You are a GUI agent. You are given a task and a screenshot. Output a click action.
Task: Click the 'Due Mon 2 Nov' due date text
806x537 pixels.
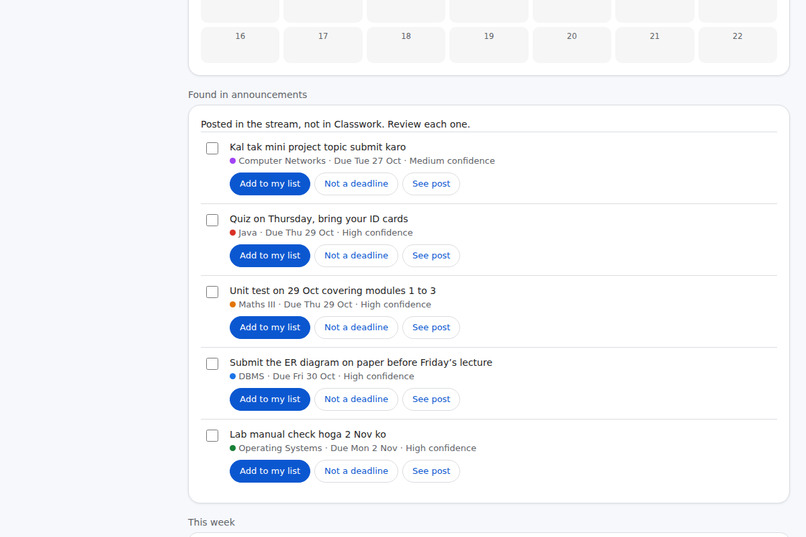pos(364,448)
